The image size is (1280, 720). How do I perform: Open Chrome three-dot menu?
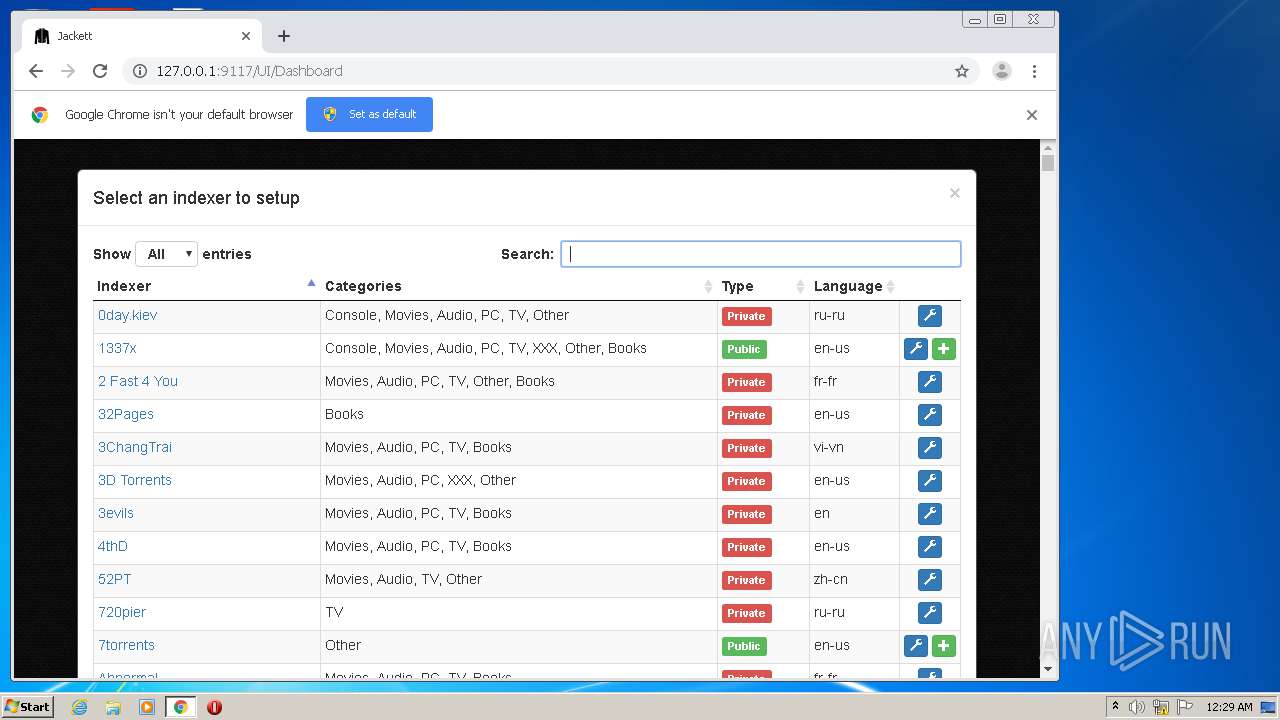point(1034,71)
